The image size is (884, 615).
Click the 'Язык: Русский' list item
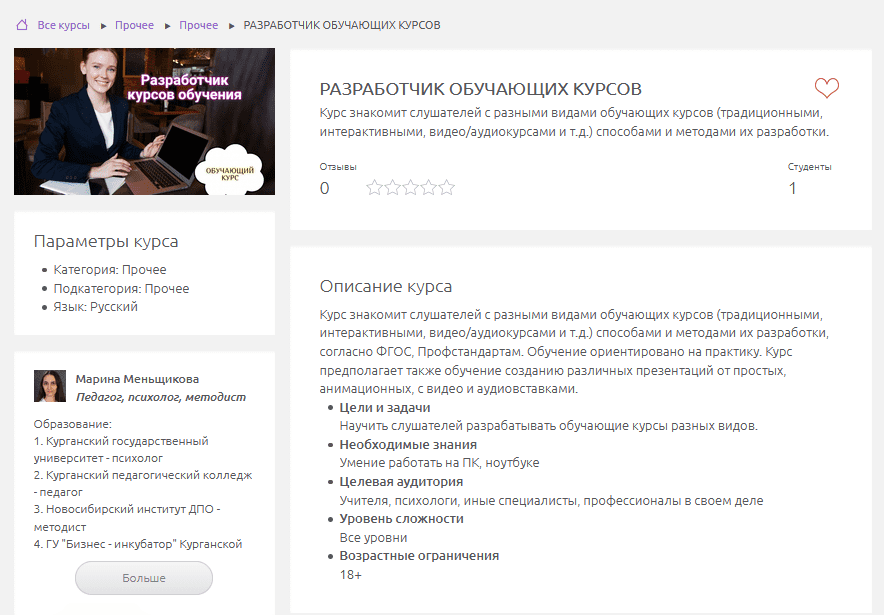point(95,307)
